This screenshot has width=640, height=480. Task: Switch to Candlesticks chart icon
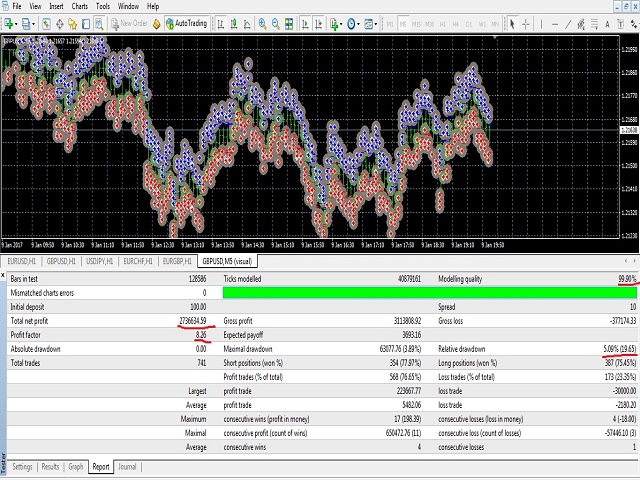[x=234, y=24]
